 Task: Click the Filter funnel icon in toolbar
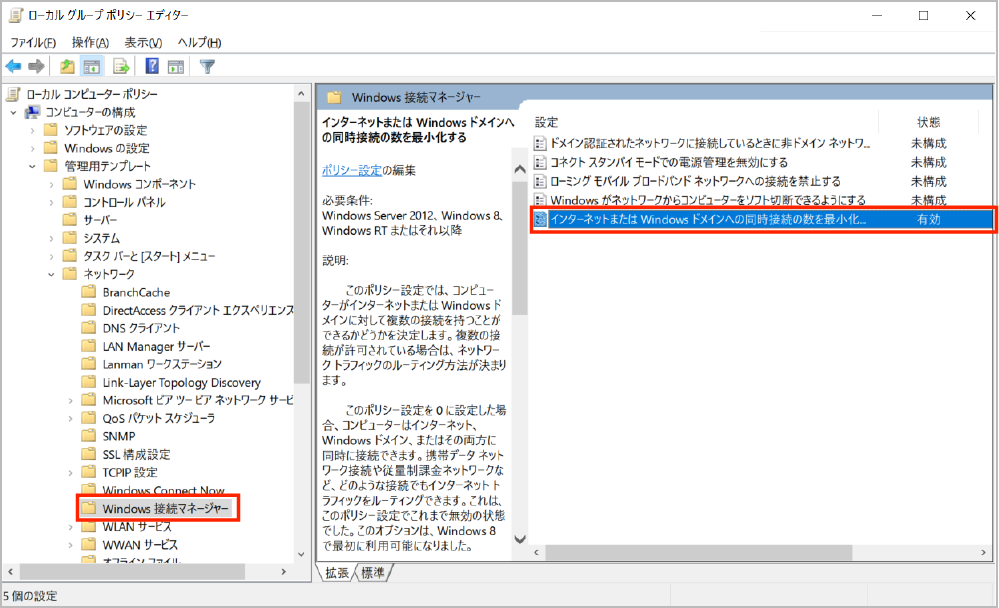coord(207,67)
